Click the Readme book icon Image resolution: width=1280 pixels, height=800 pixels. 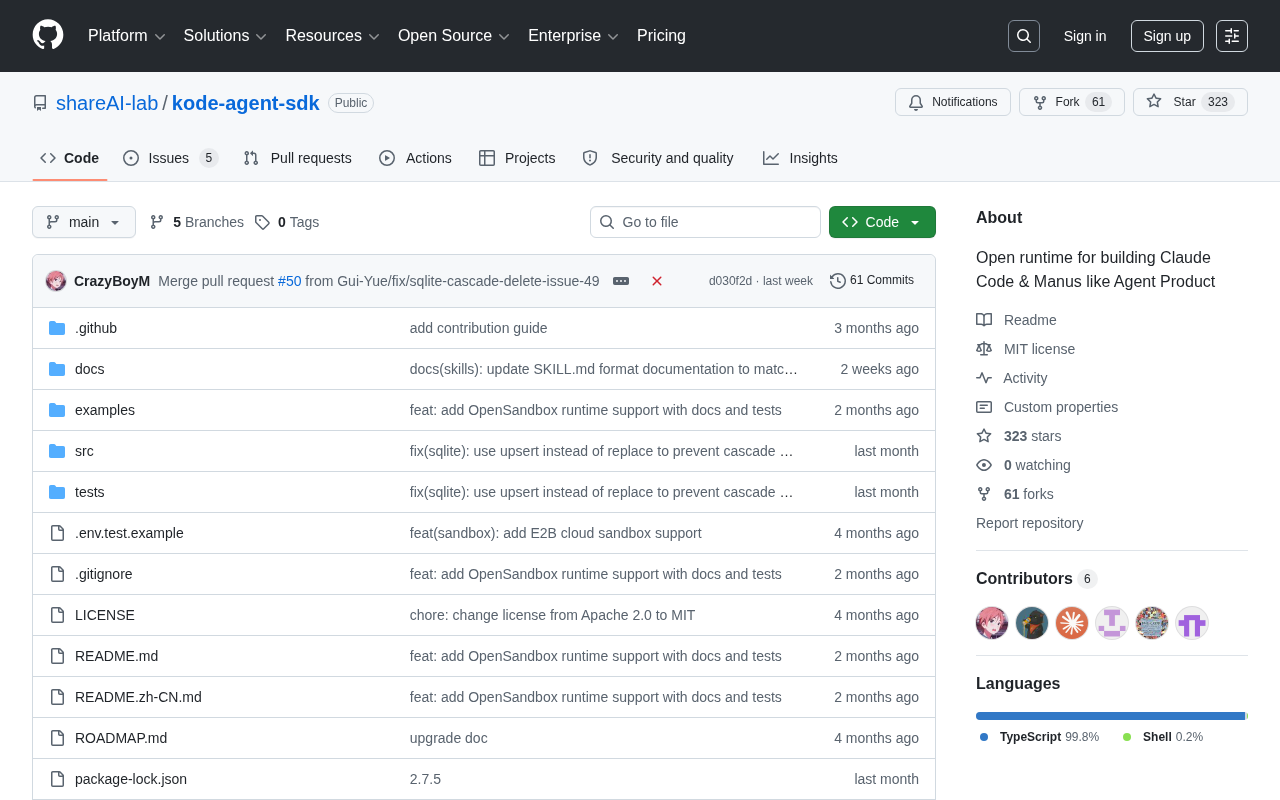(984, 320)
